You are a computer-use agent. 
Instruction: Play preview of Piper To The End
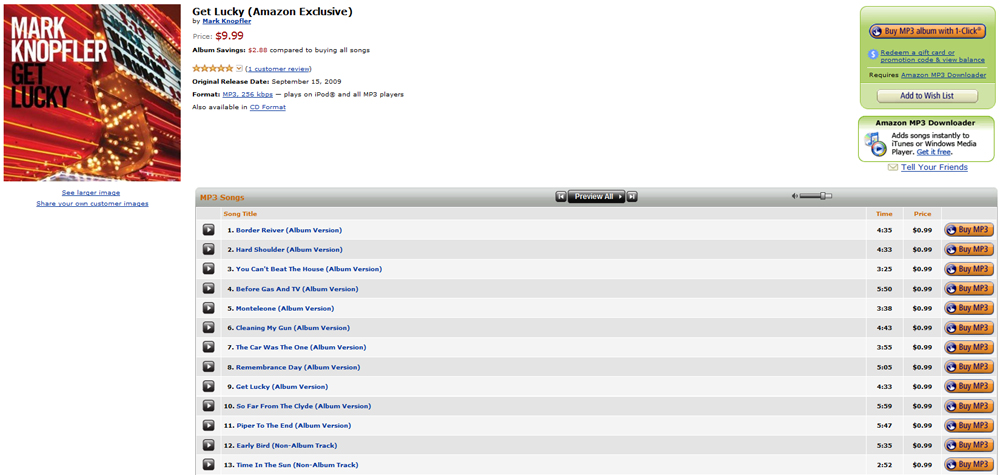(209, 425)
